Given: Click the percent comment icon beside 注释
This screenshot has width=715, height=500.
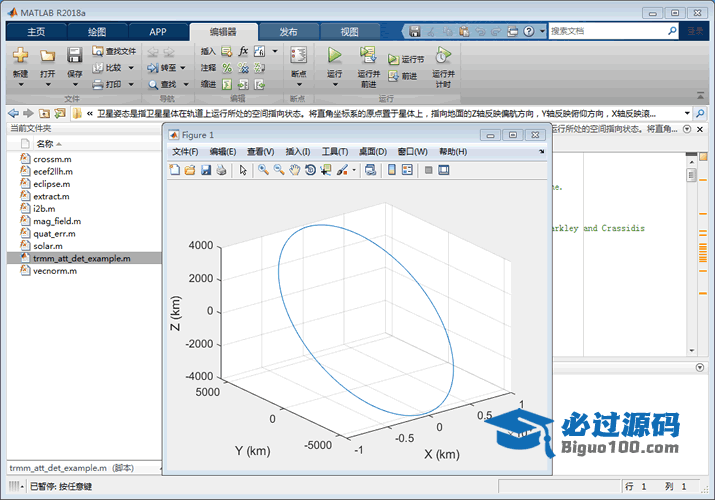Looking at the screenshot, I should [x=227, y=68].
